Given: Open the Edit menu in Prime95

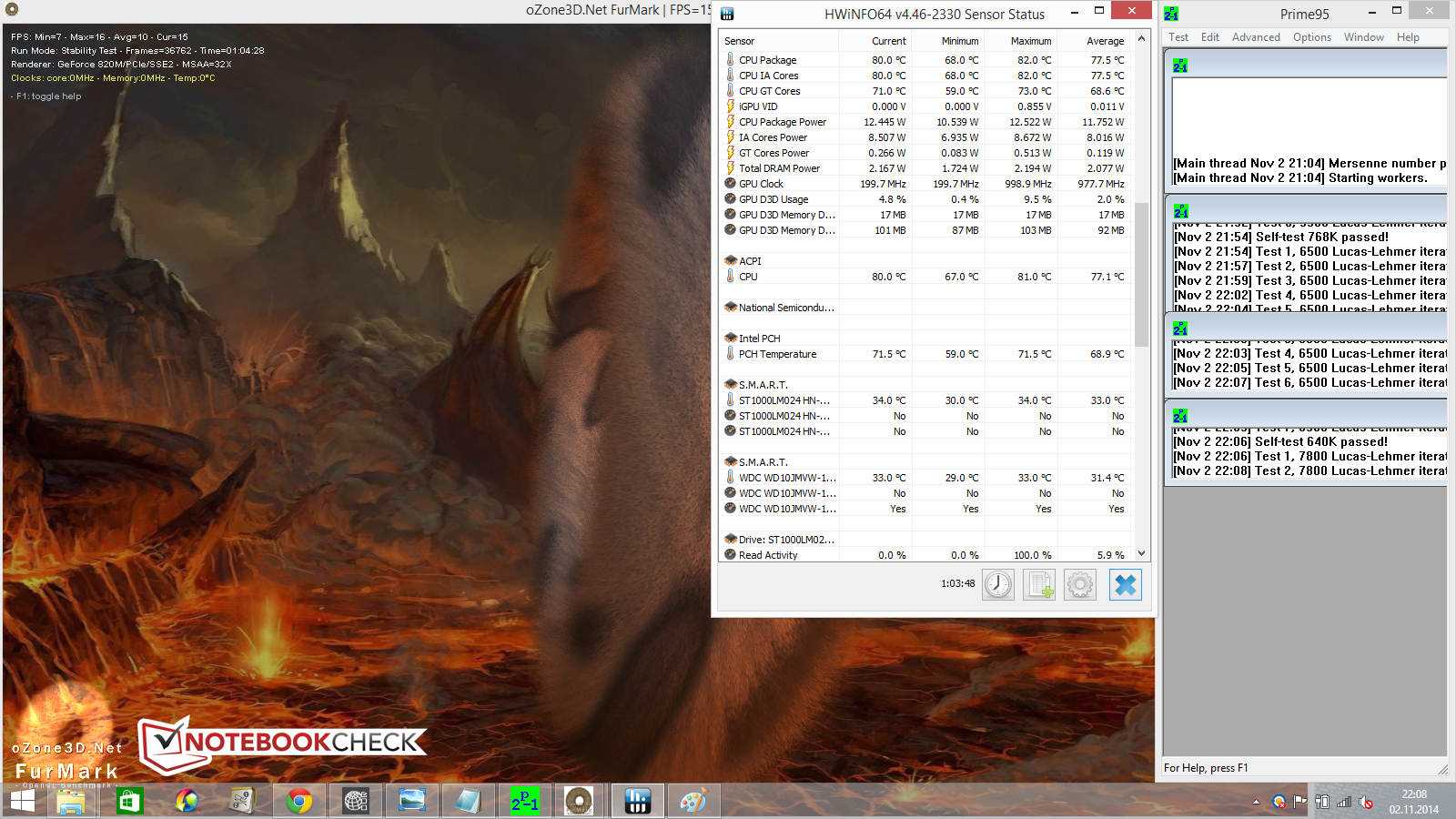Looking at the screenshot, I should (1210, 37).
